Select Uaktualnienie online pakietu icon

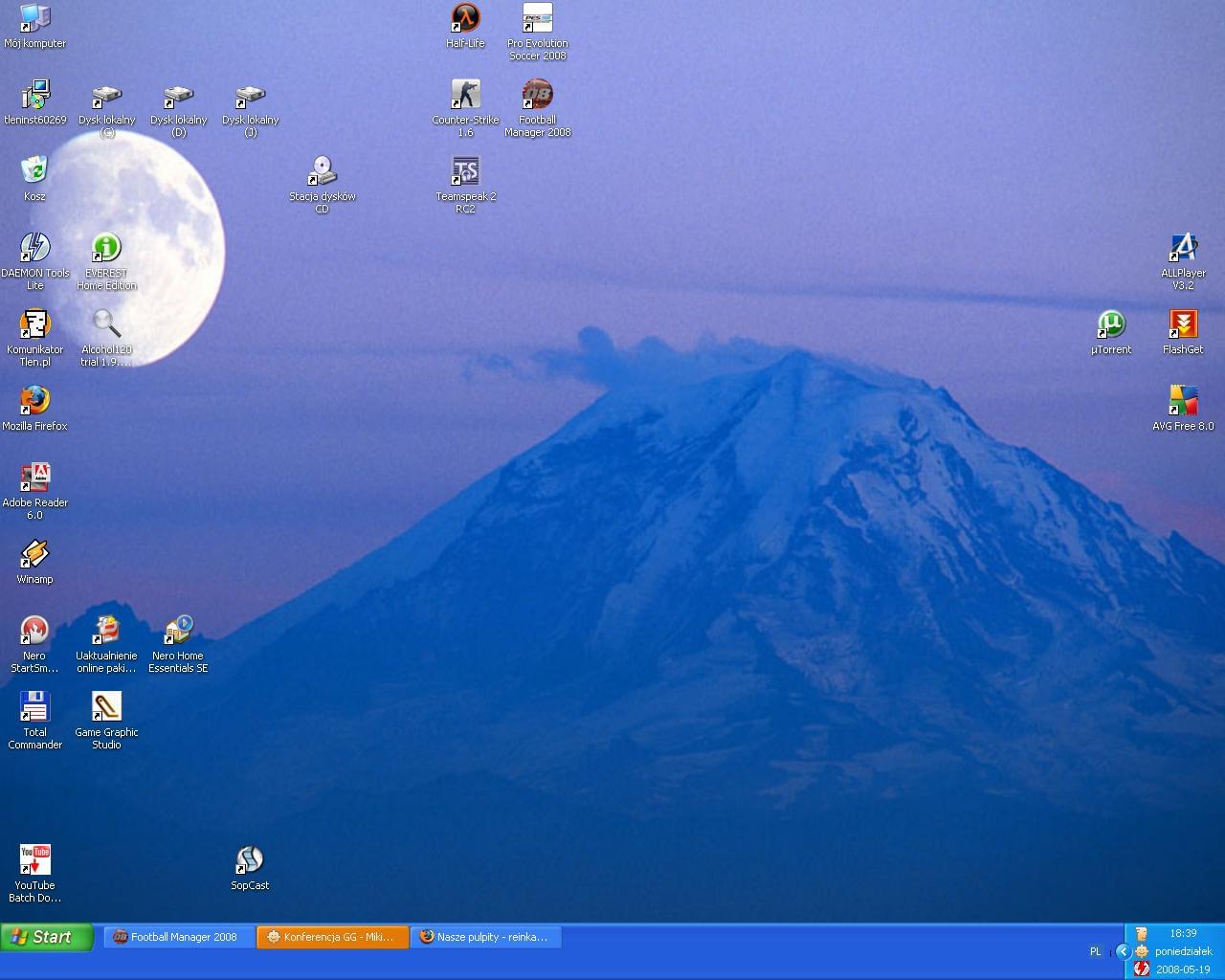tap(106, 645)
